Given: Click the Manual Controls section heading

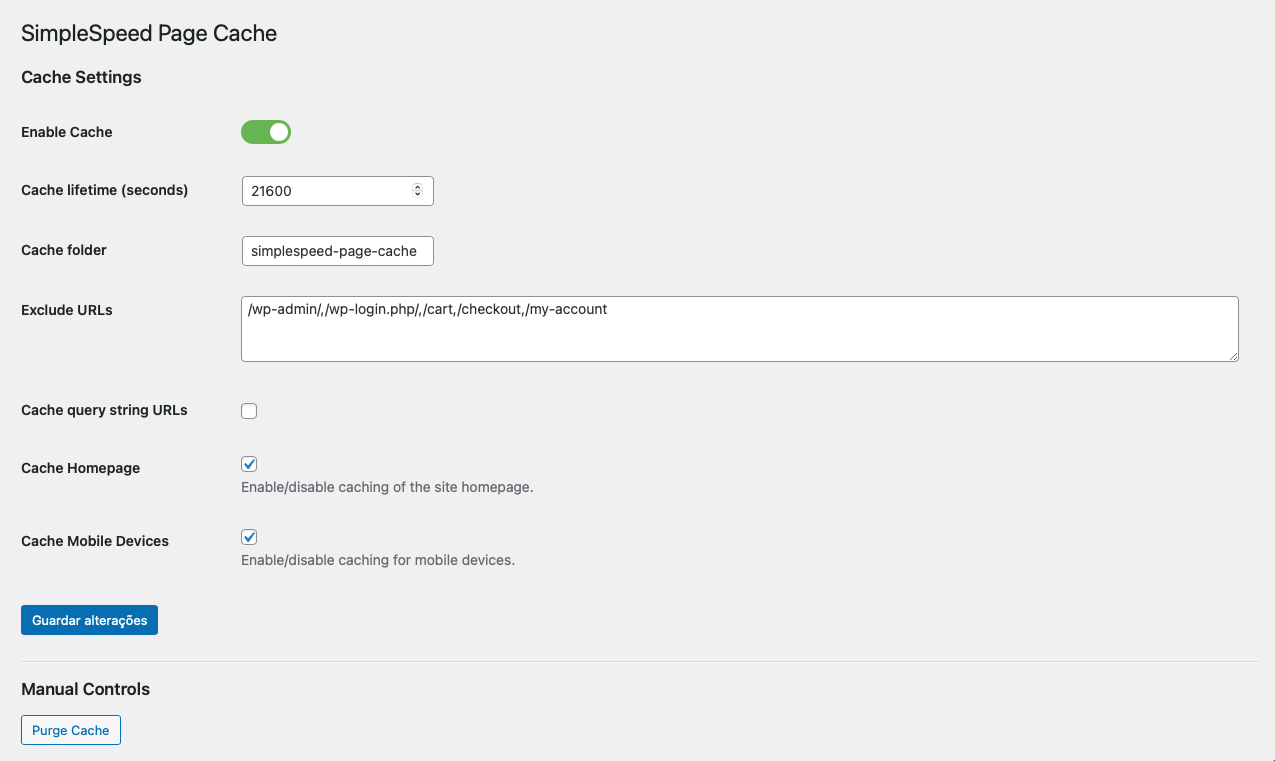Looking at the screenshot, I should click(85, 689).
